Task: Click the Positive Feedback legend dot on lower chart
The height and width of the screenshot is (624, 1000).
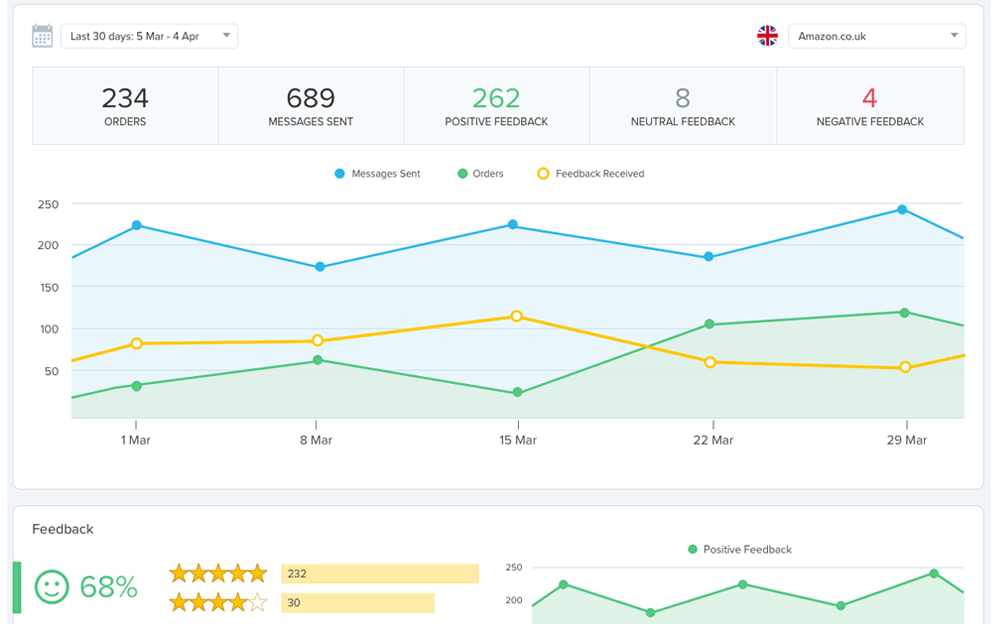Action: (693, 550)
